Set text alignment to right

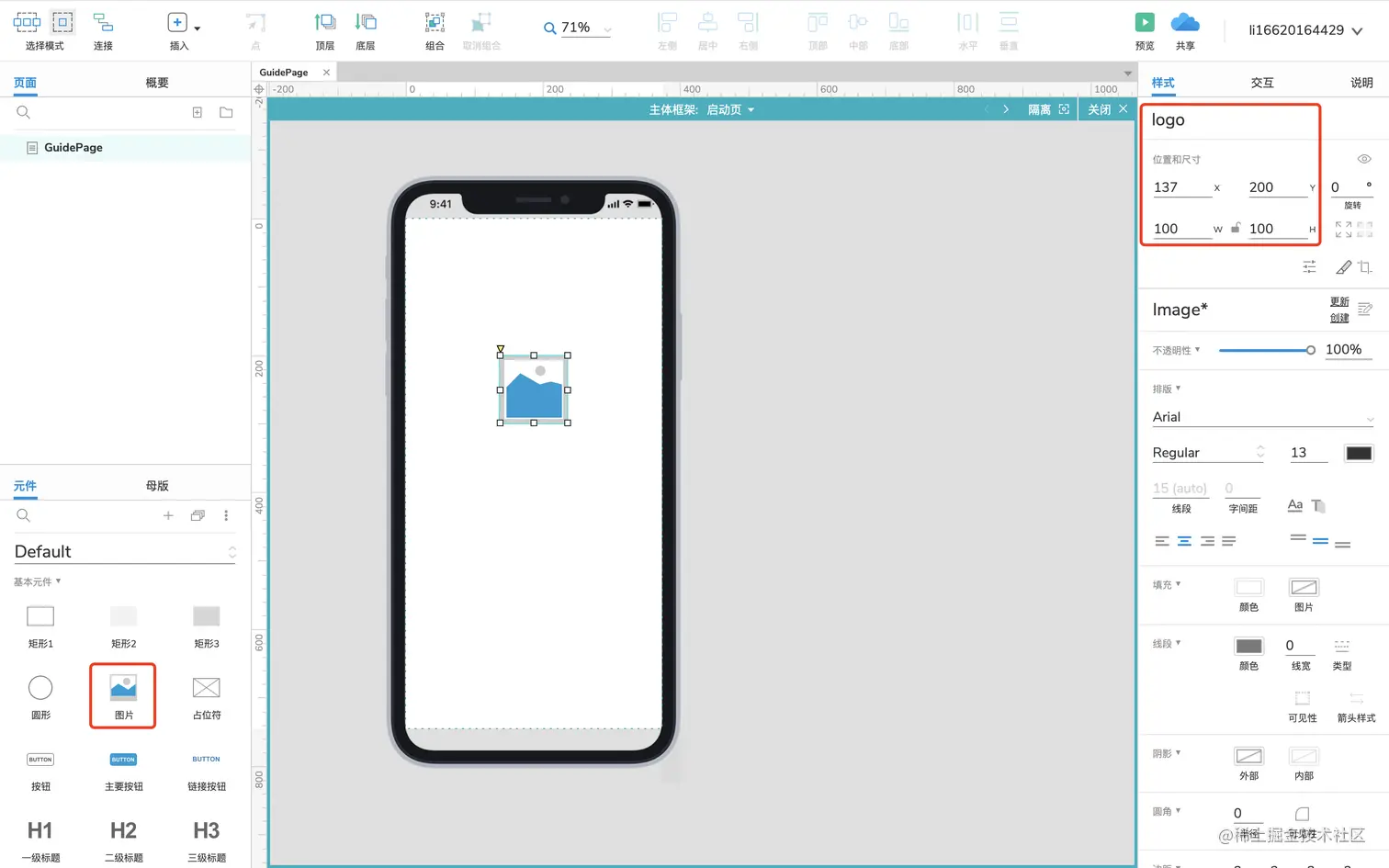tap(1207, 541)
